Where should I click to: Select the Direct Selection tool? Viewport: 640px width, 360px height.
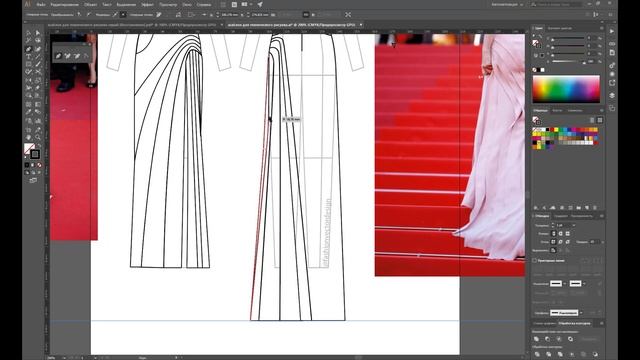click(38, 33)
